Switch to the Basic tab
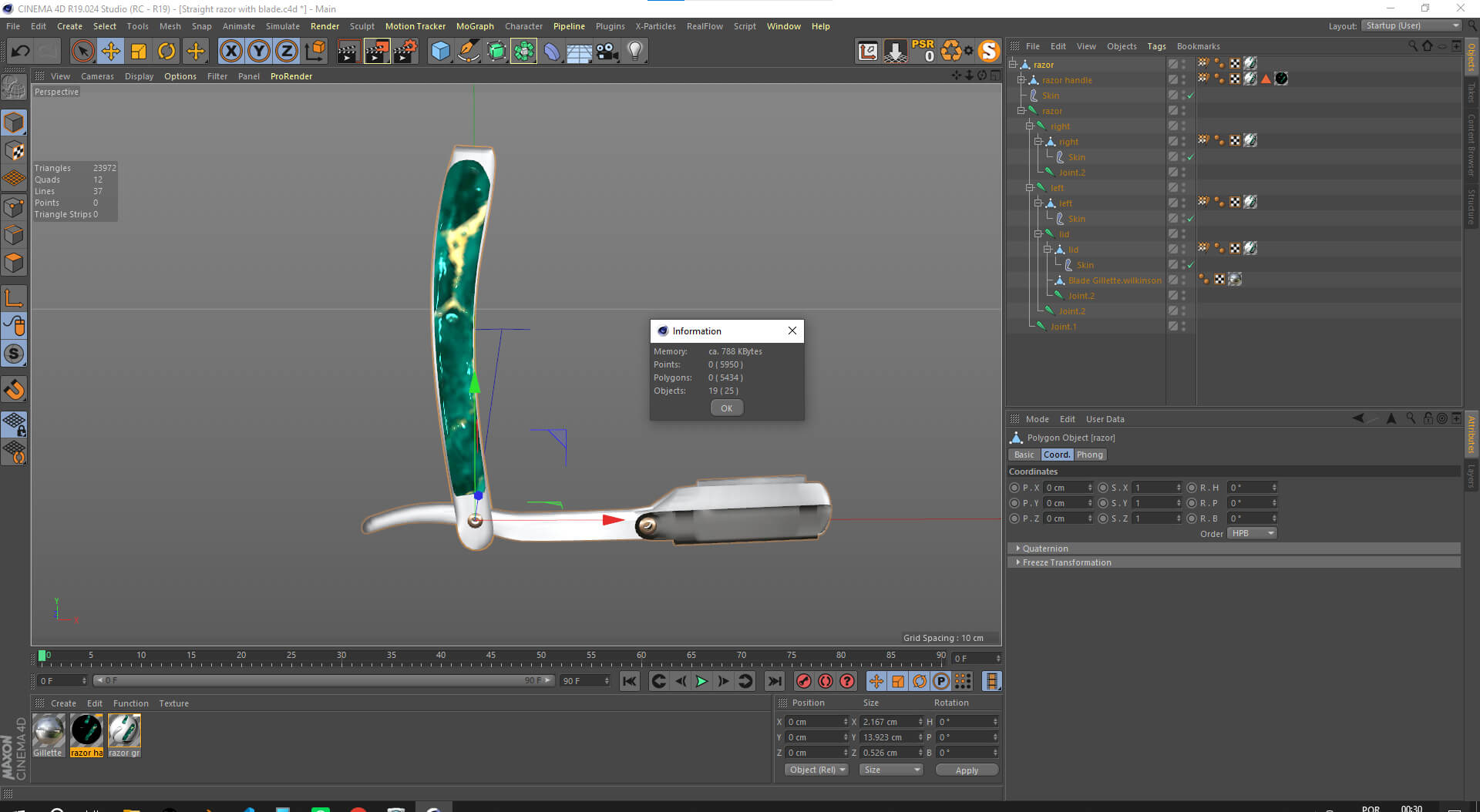This screenshot has height=812, width=1480. pyautogui.click(x=1024, y=455)
